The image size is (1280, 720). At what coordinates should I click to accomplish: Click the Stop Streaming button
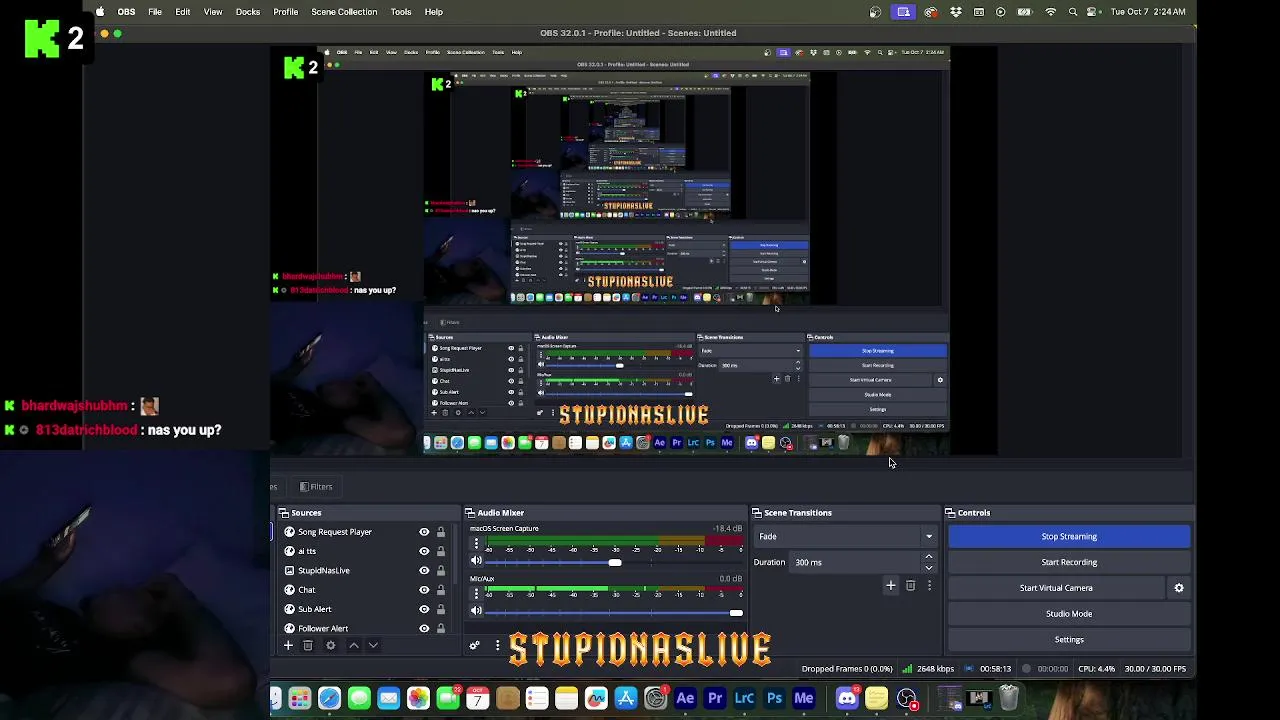point(1069,537)
